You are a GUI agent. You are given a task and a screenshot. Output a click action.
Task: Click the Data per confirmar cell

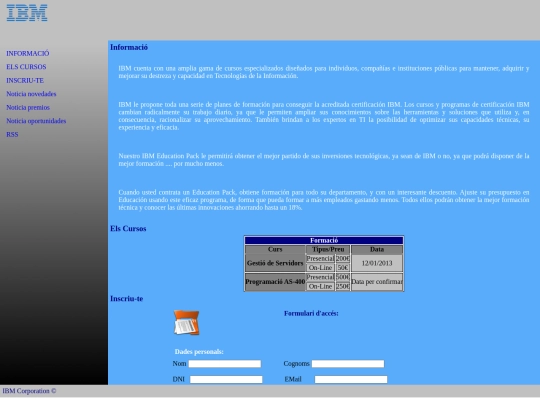(x=377, y=282)
